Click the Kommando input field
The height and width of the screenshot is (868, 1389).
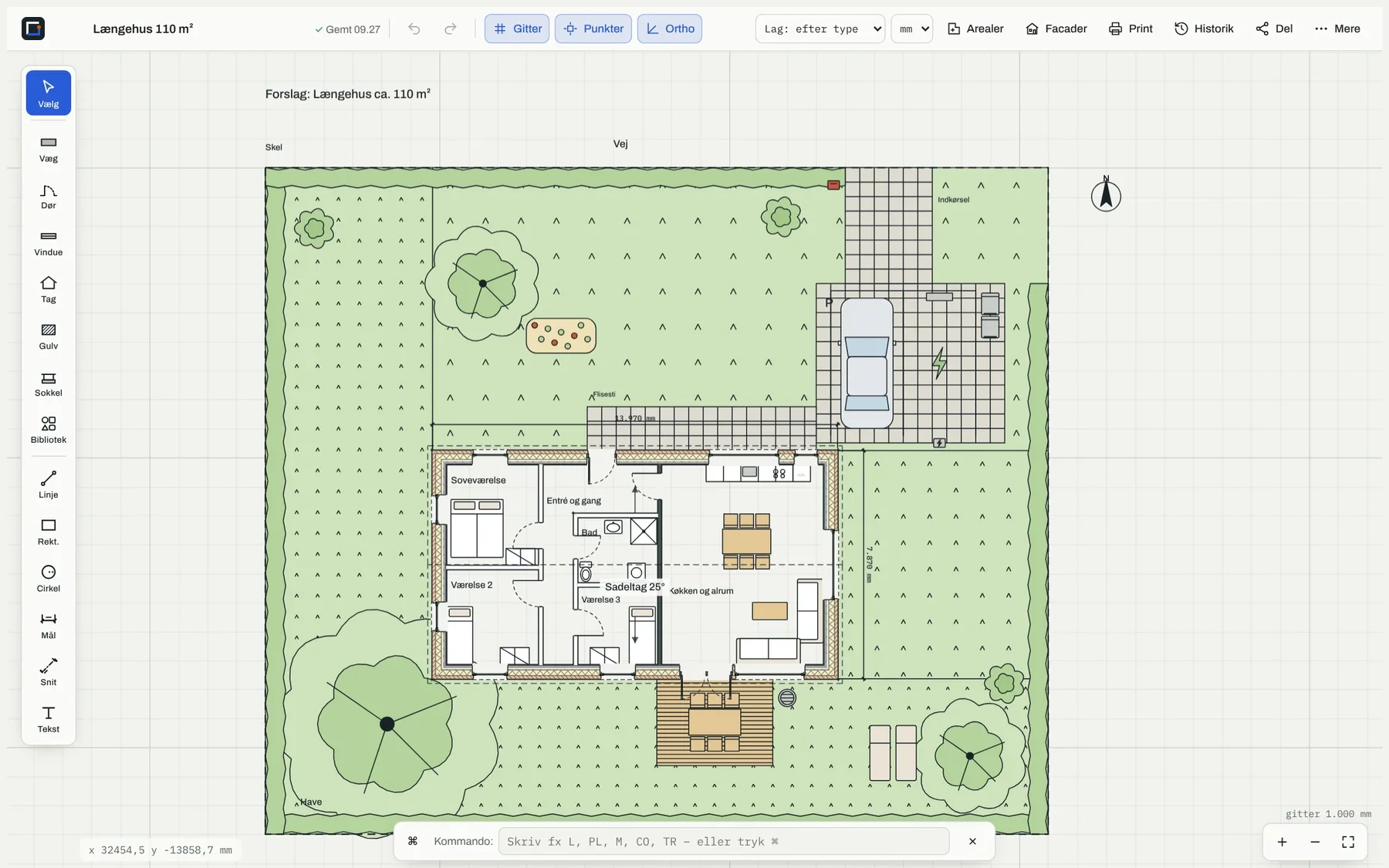tap(724, 841)
